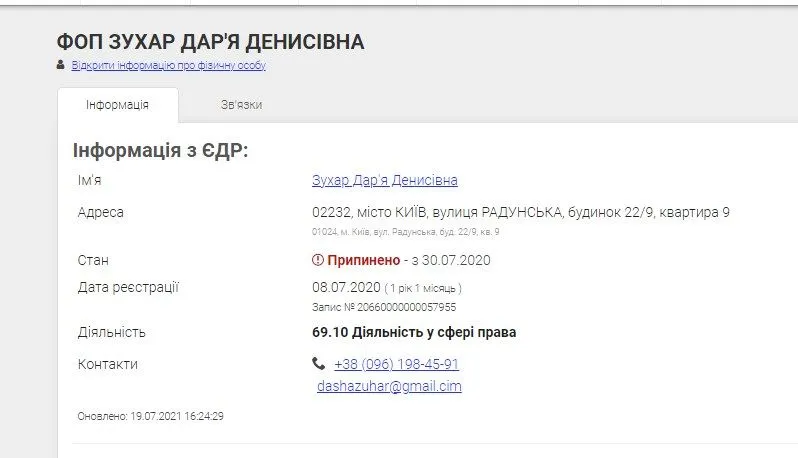
Task: Click the page title ФОП ЗУХАР ДАР'Я ДЕНИСІВНА
Action: (x=210, y=42)
